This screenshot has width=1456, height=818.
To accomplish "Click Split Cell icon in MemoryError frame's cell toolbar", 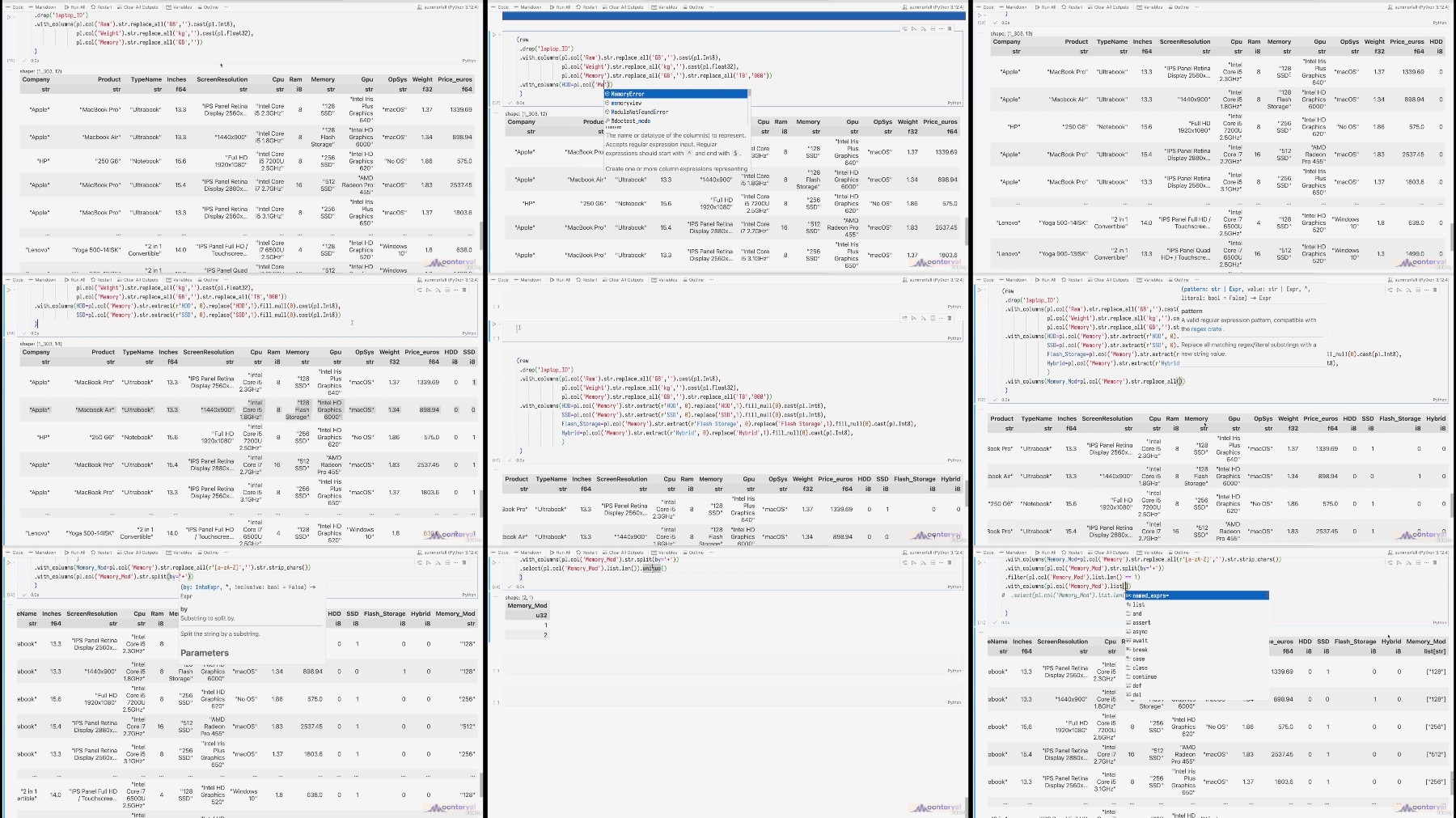I will [x=932, y=29].
